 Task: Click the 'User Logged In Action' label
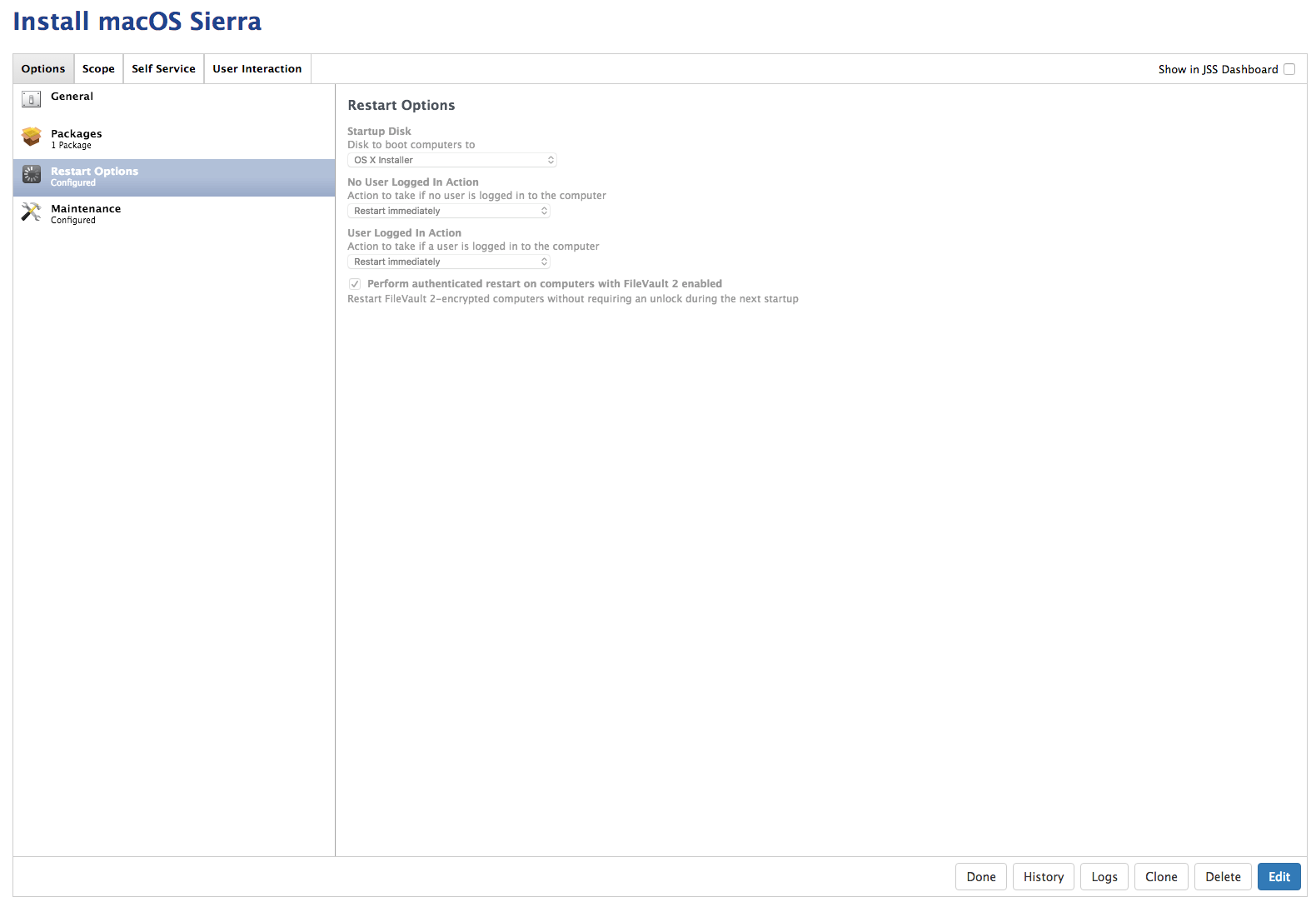coord(404,233)
